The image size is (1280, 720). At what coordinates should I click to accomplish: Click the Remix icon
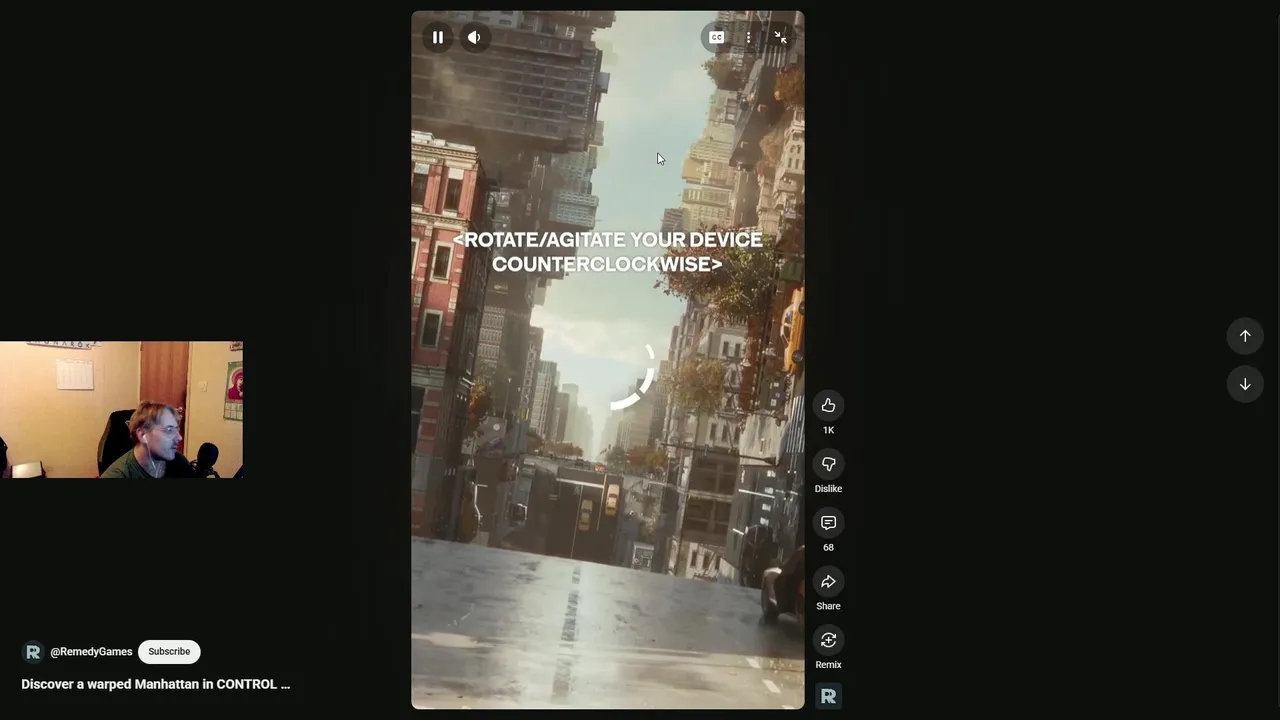828,640
